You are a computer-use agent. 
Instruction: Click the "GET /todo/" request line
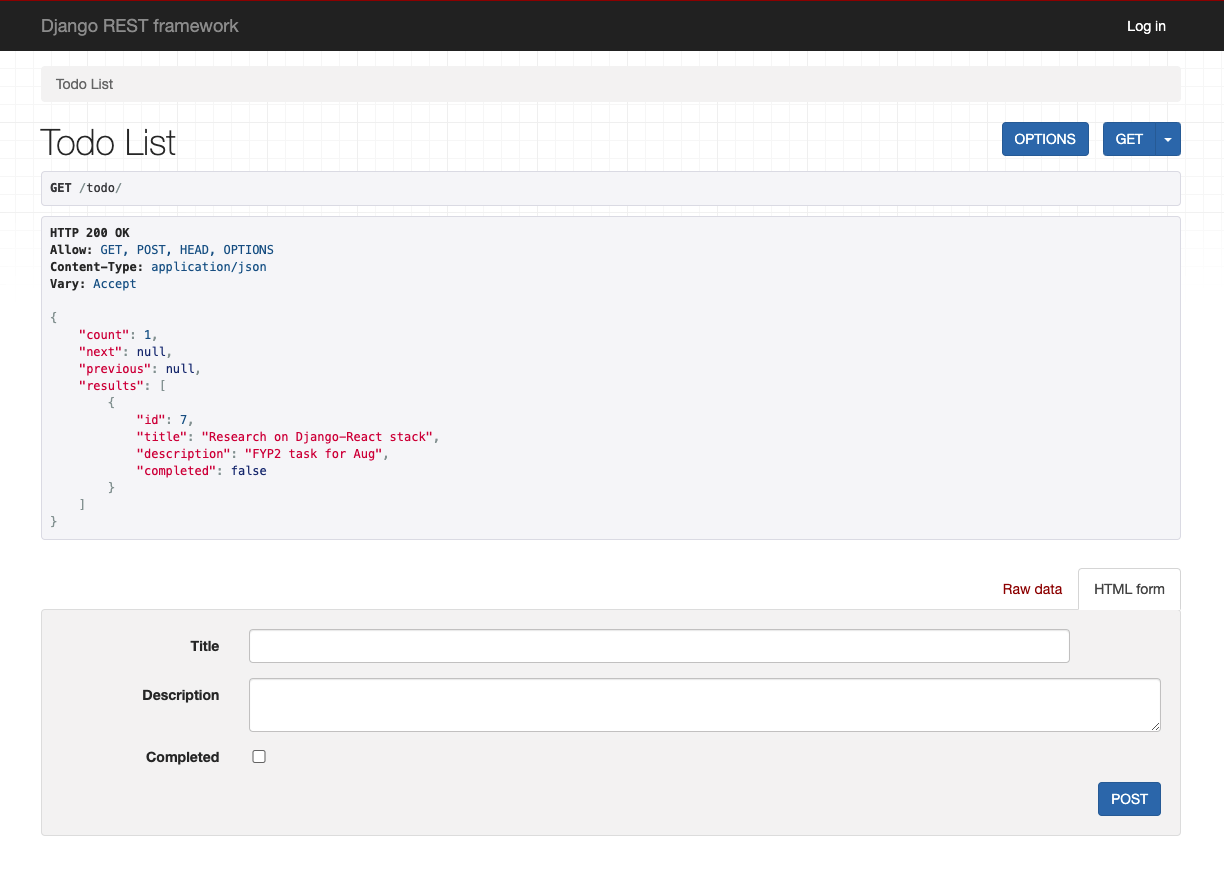(x=86, y=188)
